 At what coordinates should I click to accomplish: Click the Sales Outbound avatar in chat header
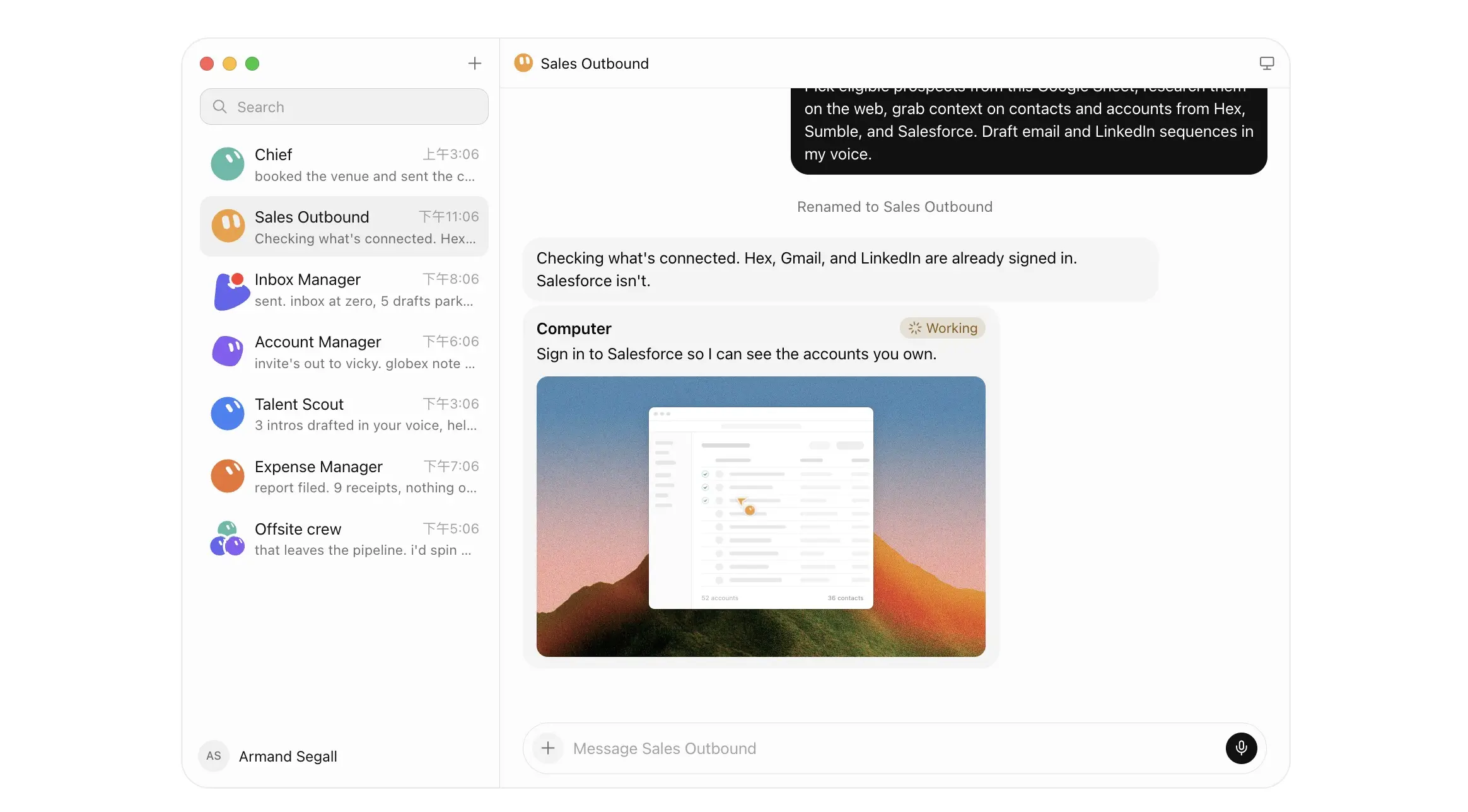(x=523, y=63)
